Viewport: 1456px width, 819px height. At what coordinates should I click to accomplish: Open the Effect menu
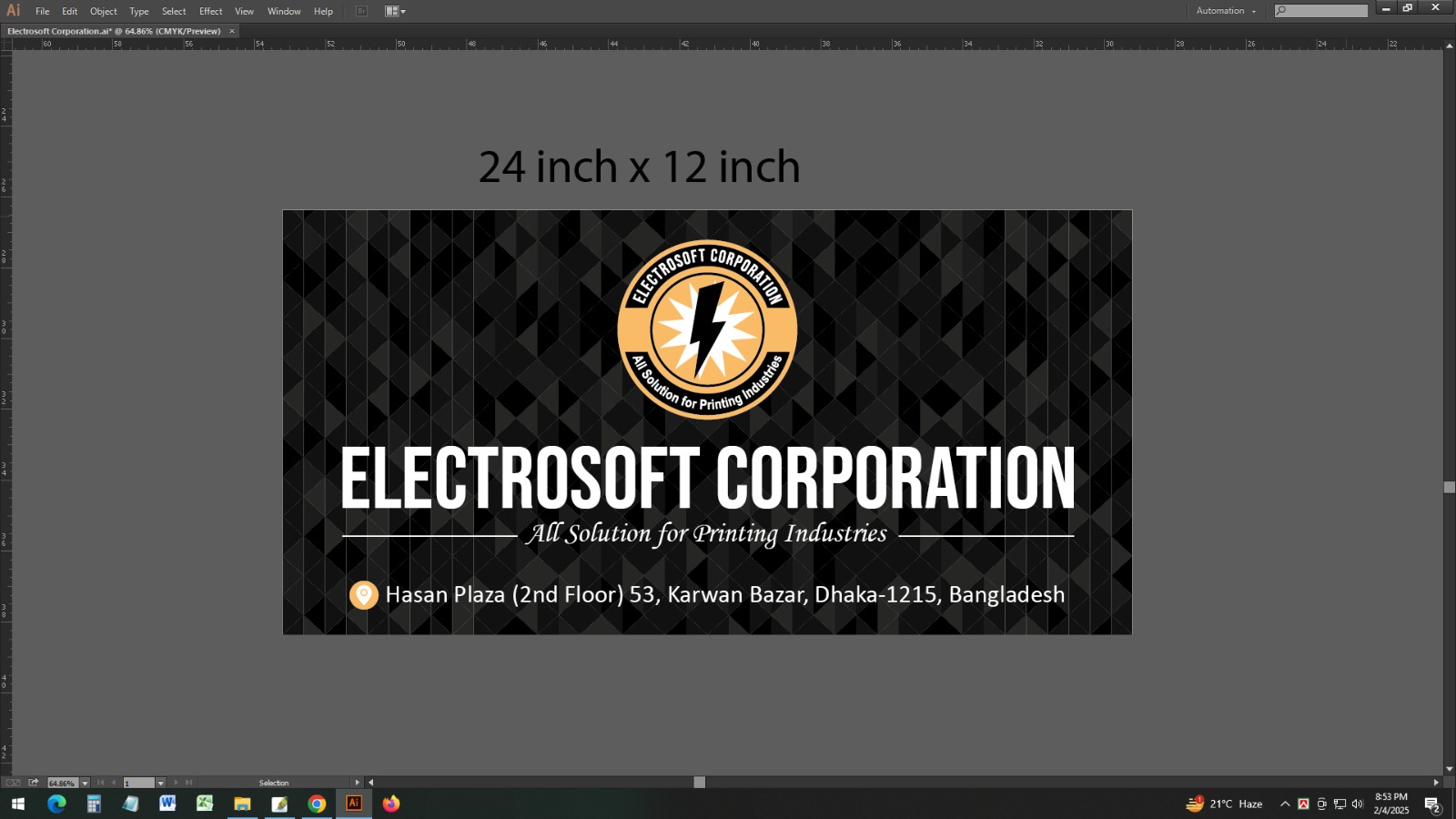pyautogui.click(x=210, y=11)
